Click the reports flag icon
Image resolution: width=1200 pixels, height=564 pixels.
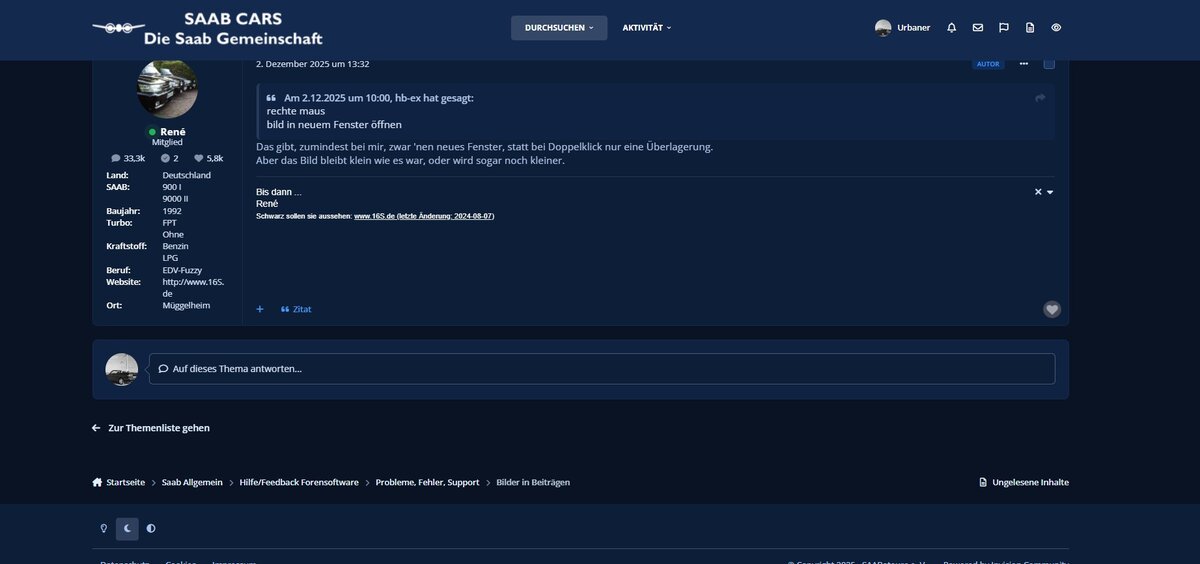tap(1004, 28)
